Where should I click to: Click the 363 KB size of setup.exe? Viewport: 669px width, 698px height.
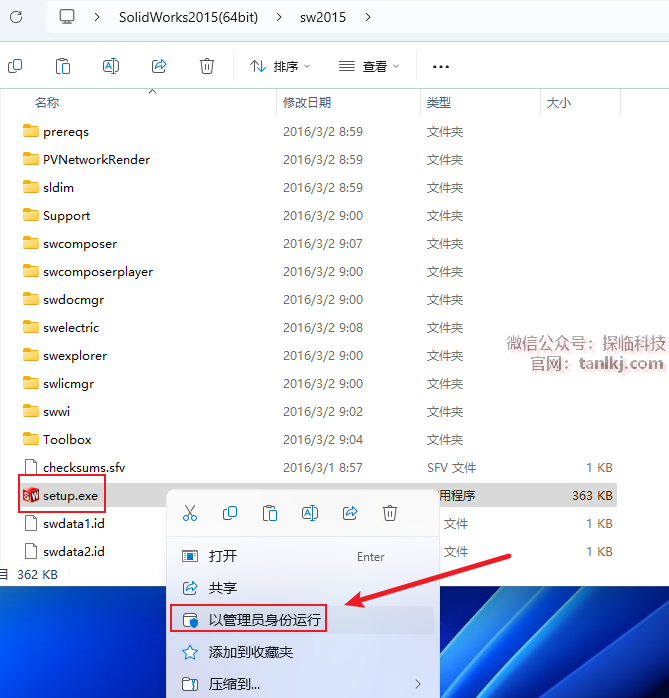(592, 495)
